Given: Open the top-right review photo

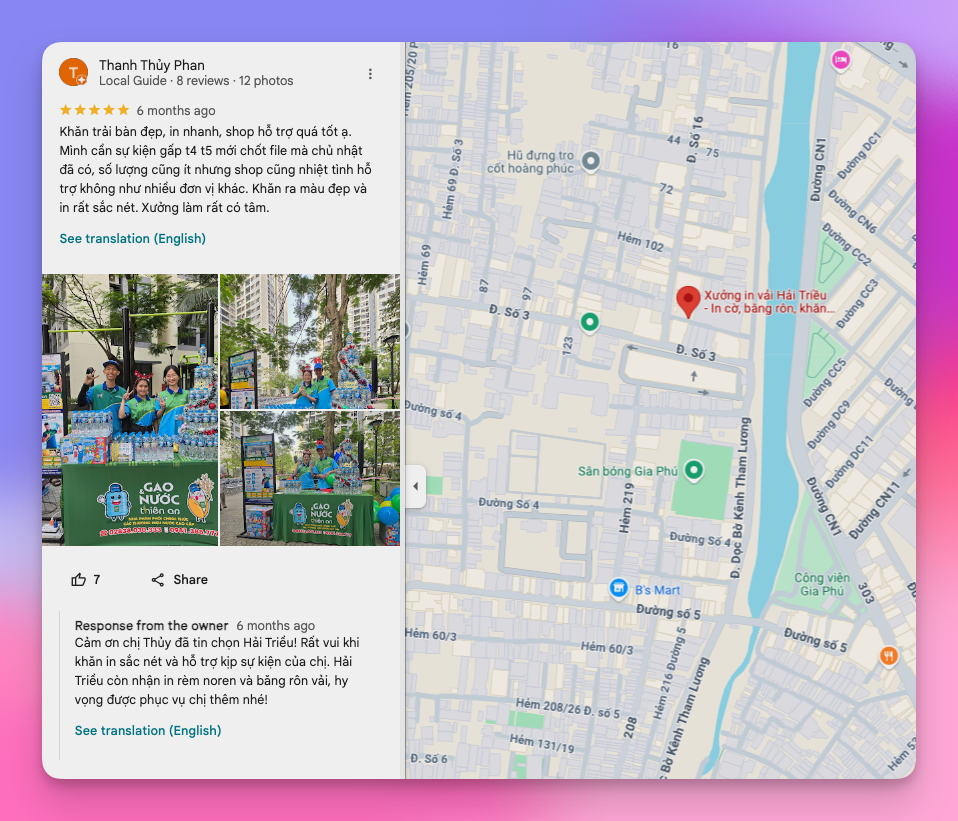Looking at the screenshot, I should [310, 341].
